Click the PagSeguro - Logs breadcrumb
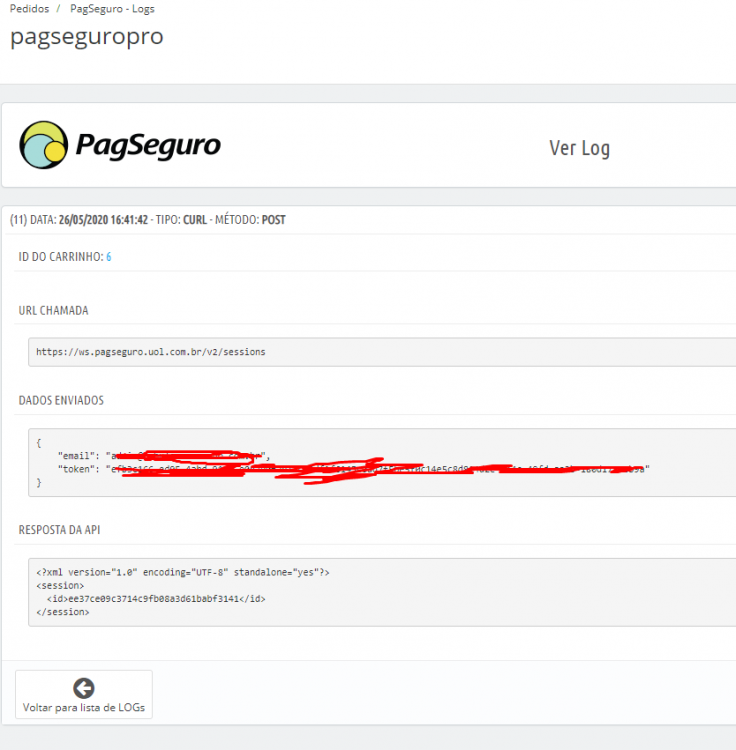Image resolution: width=736 pixels, height=750 pixels. (112, 9)
